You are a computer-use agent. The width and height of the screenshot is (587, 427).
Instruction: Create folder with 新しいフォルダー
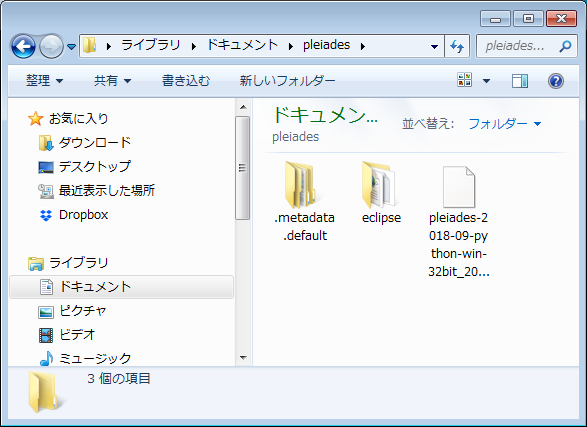click(x=288, y=80)
